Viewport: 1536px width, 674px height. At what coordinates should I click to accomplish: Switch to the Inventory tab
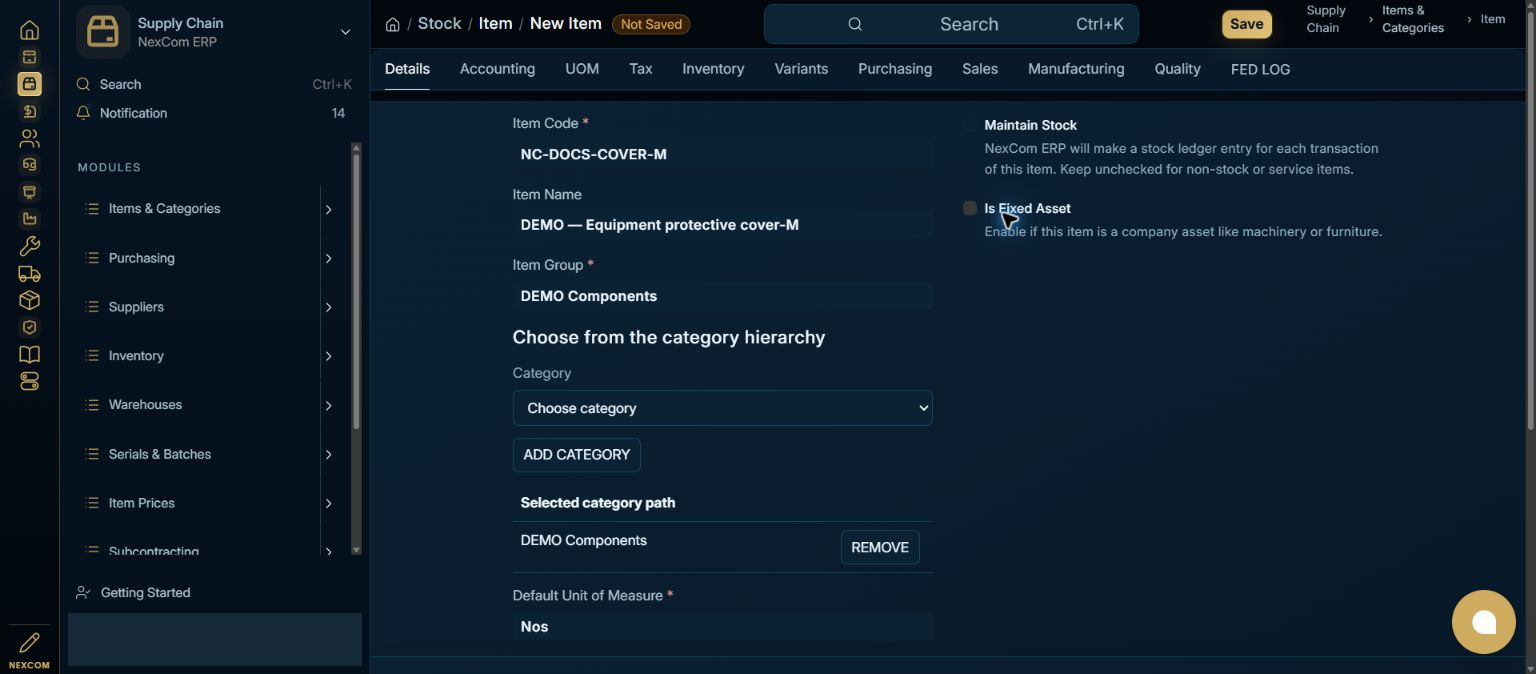coord(713,69)
